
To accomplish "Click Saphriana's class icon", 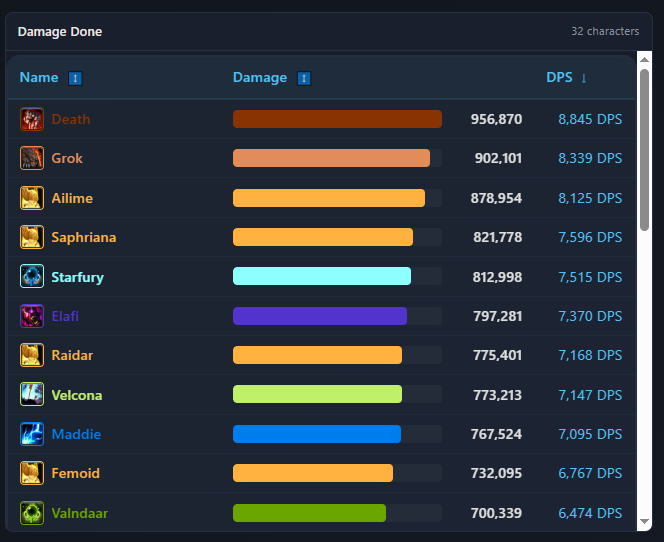I will [x=32, y=237].
